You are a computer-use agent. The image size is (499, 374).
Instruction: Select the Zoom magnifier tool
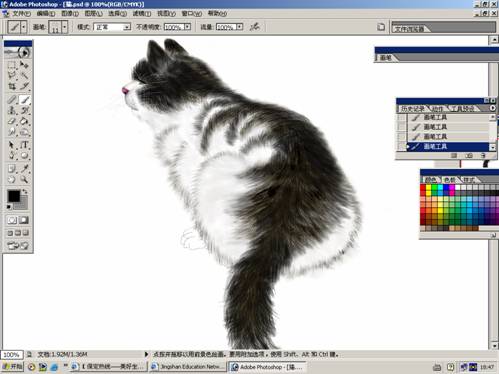click(24, 179)
